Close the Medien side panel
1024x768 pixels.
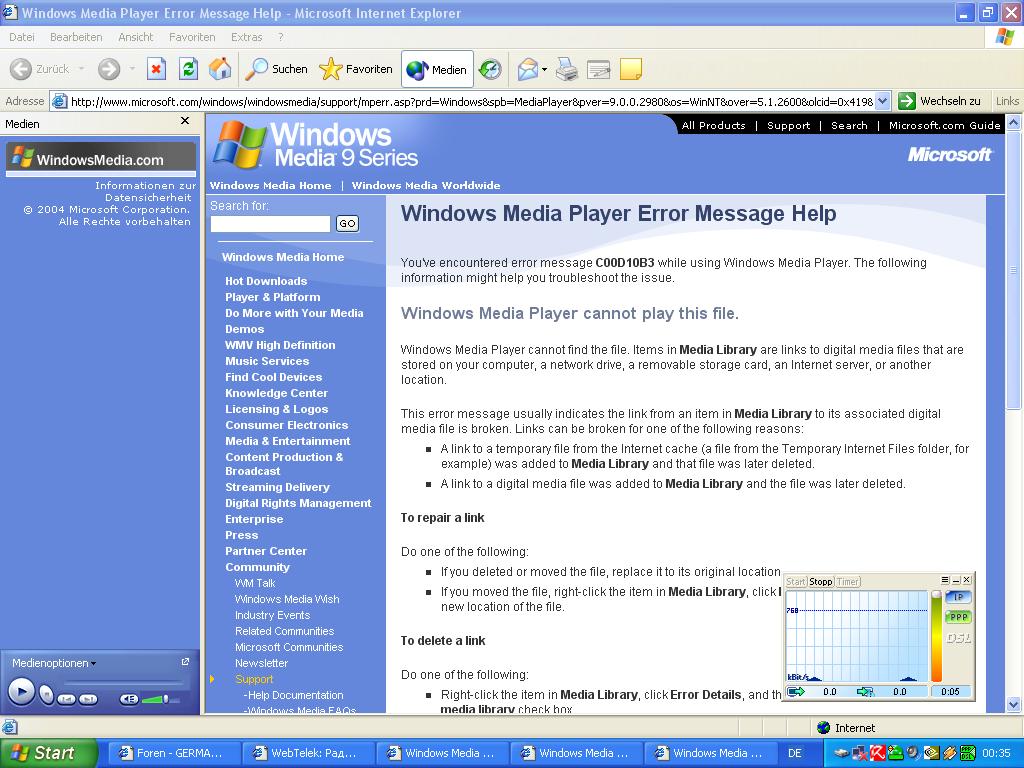(x=185, y=121)
